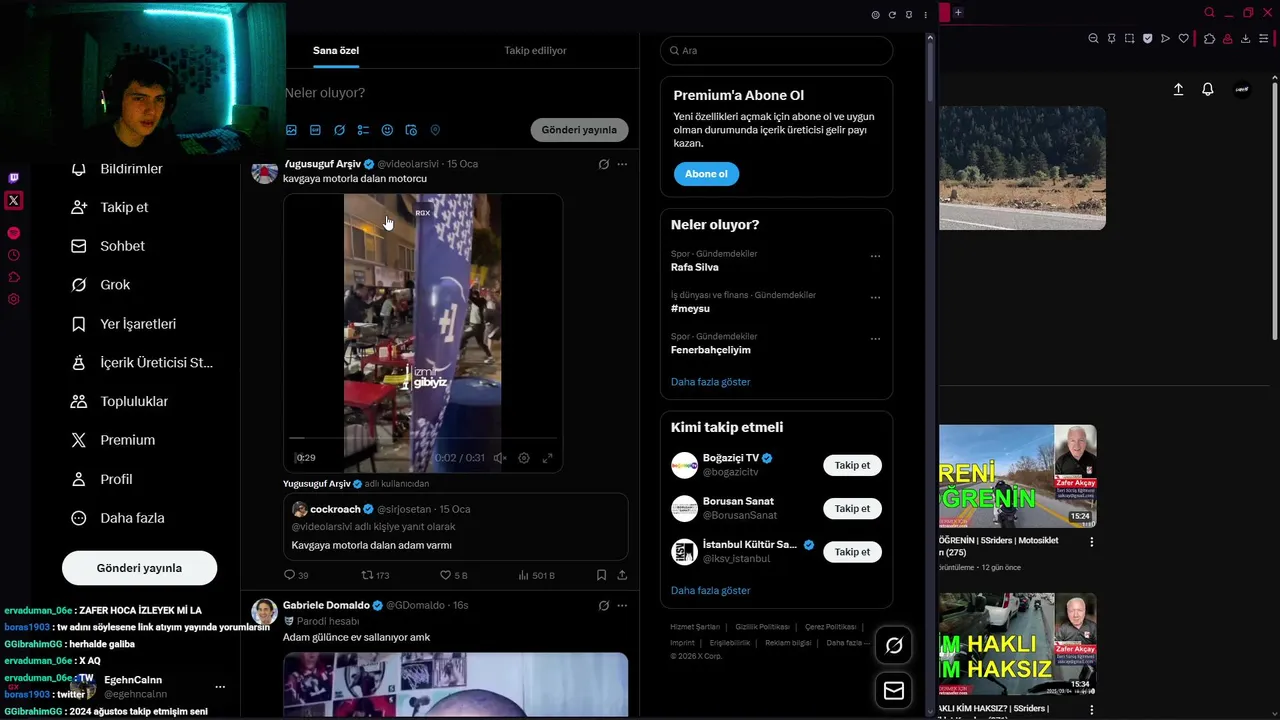Click the video progress bar
This screenshot has width=1280, height=720.
click(x=423, y=438)
